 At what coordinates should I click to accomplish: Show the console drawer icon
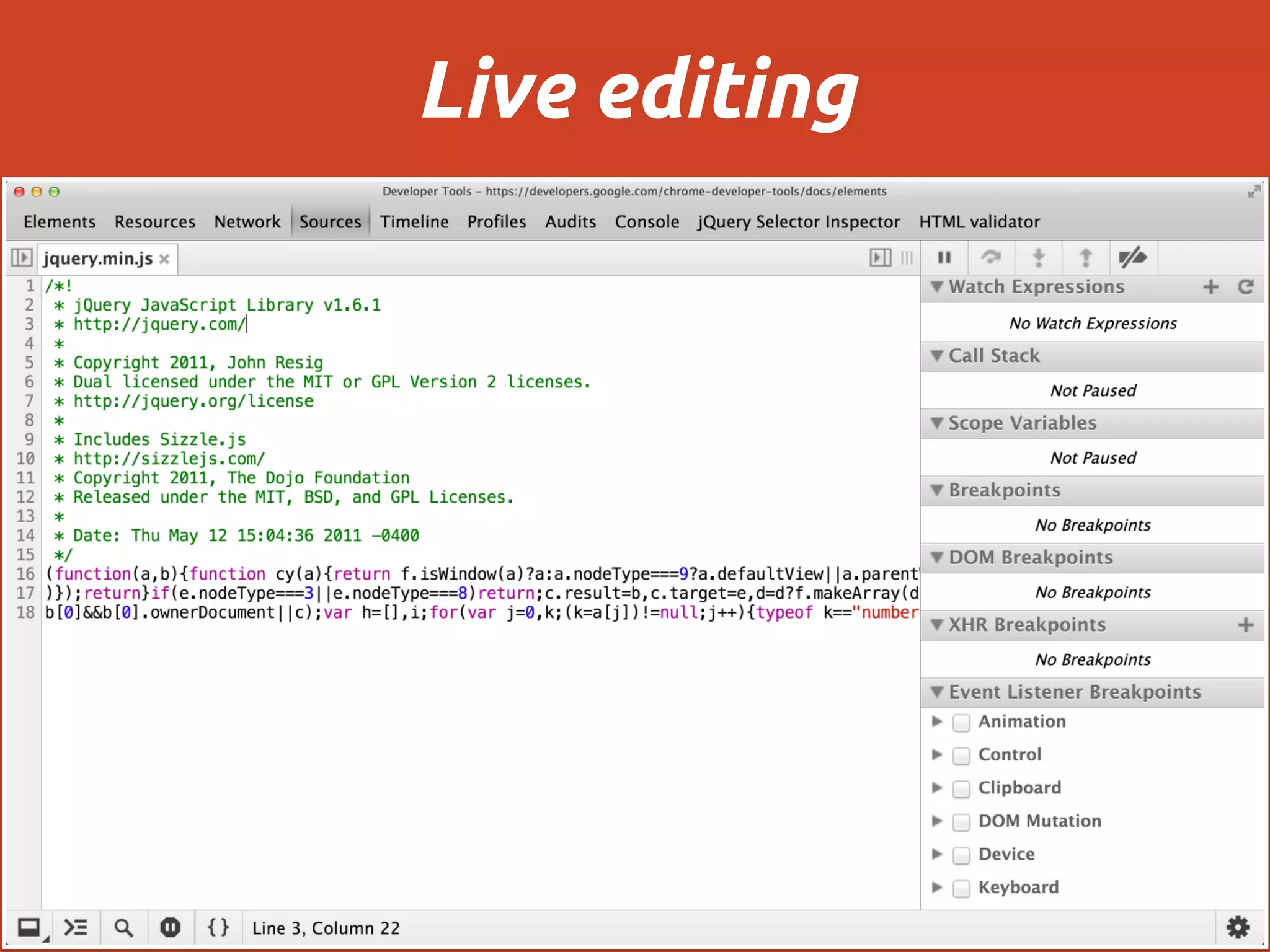click(76, 928)
